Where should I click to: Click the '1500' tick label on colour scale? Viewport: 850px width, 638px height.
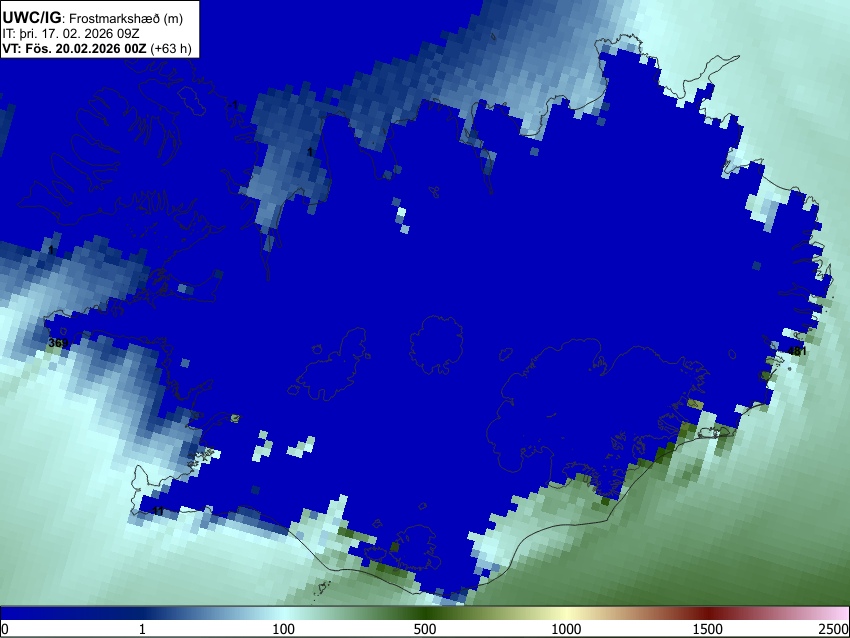(708, 629)
